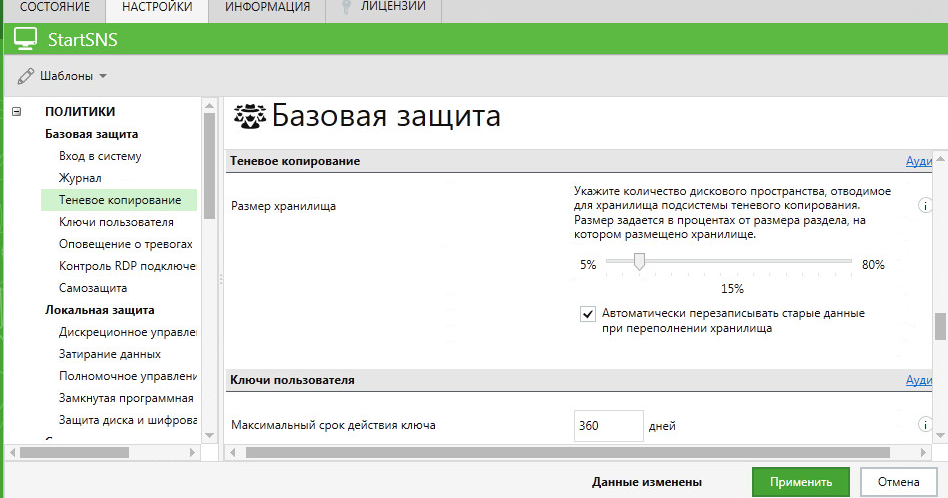Select Замкнутая программная среда tree item
The height and width of the screenshot is (498, 948).
point(126,398)
